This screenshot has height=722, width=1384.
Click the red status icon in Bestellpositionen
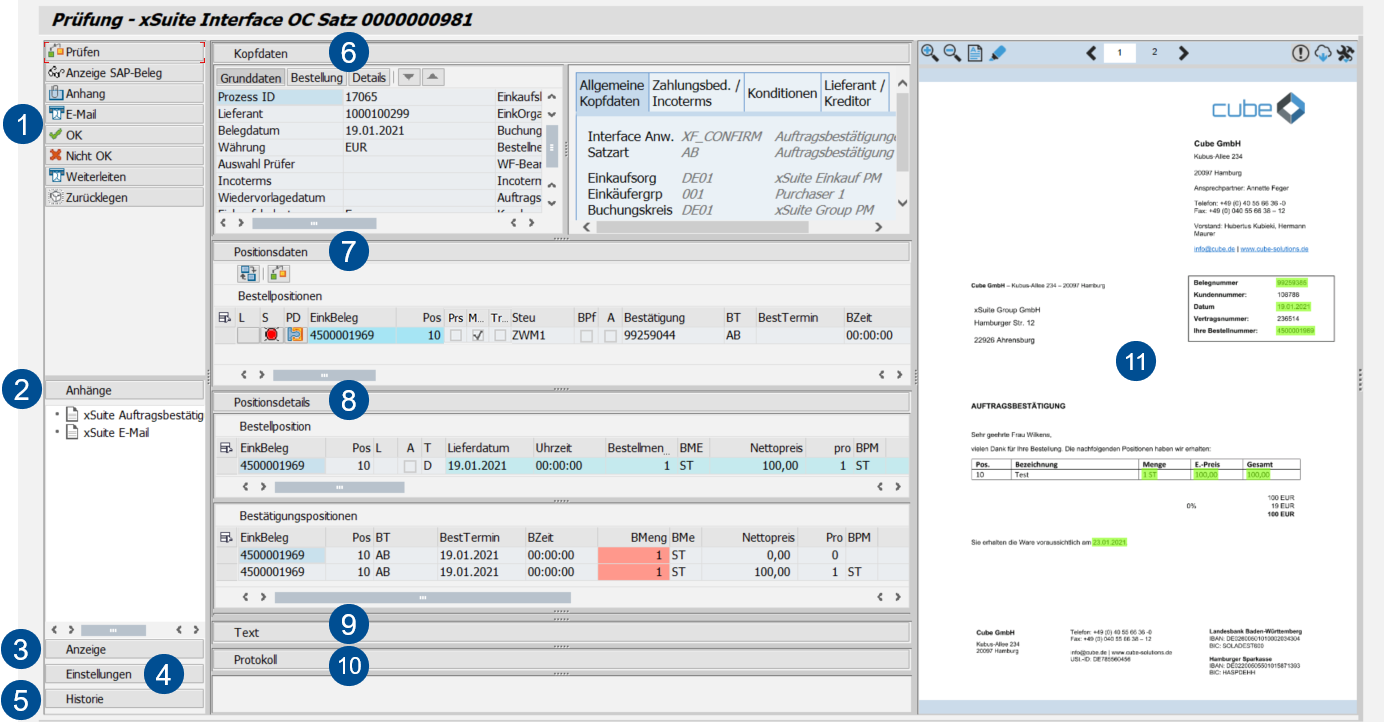click(x=272, y=335)
